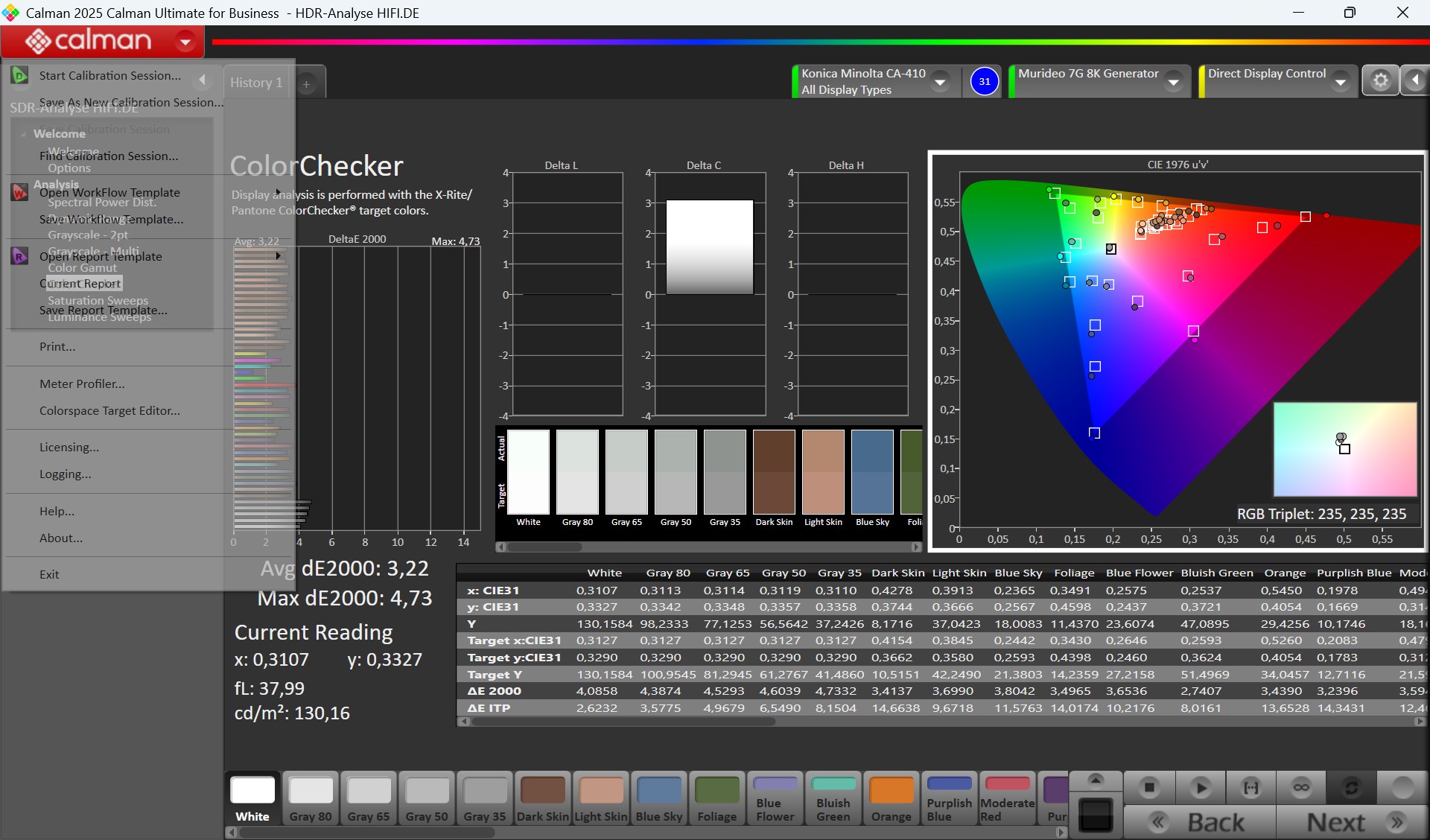This screenshot has width=1430, height=840.
Task: Click the round gray button beside the refresh icon
Action: [1402, 787]
